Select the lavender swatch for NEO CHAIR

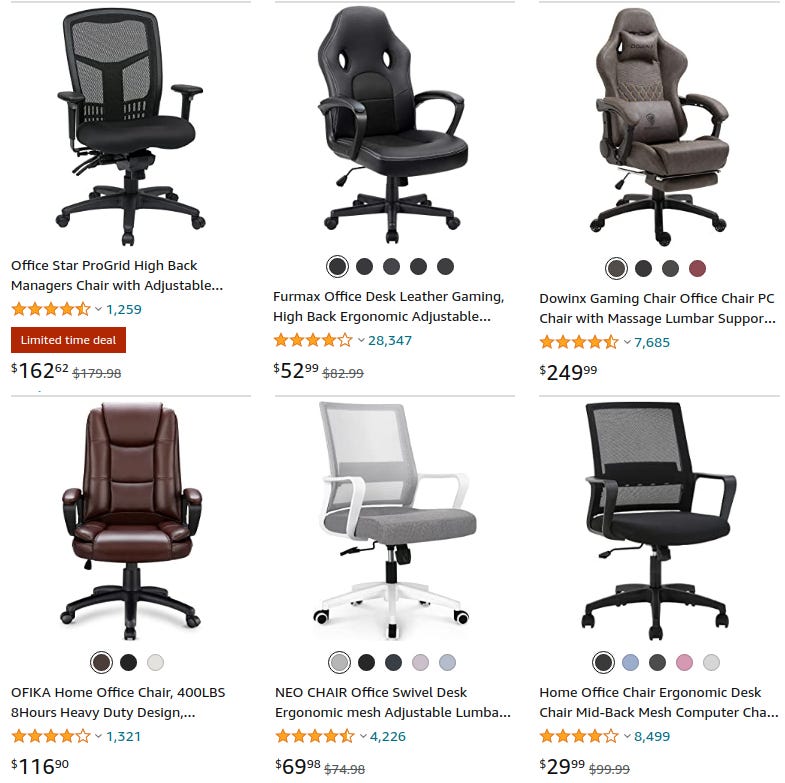(x=420, y=662)
